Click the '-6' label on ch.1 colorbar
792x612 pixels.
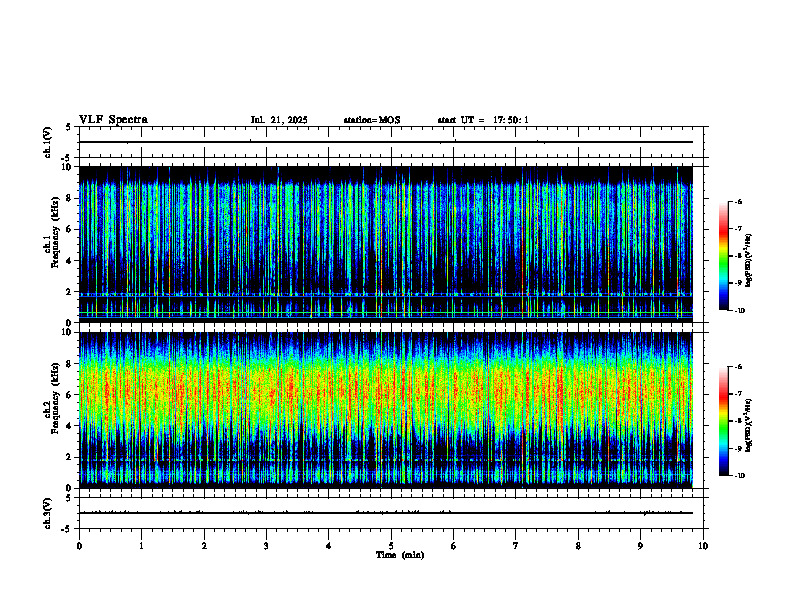738,202
